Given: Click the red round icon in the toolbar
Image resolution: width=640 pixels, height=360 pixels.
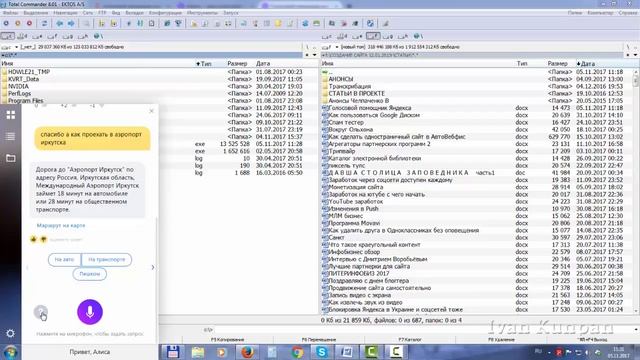Looking at the screenshot, I should coord(29,23).
